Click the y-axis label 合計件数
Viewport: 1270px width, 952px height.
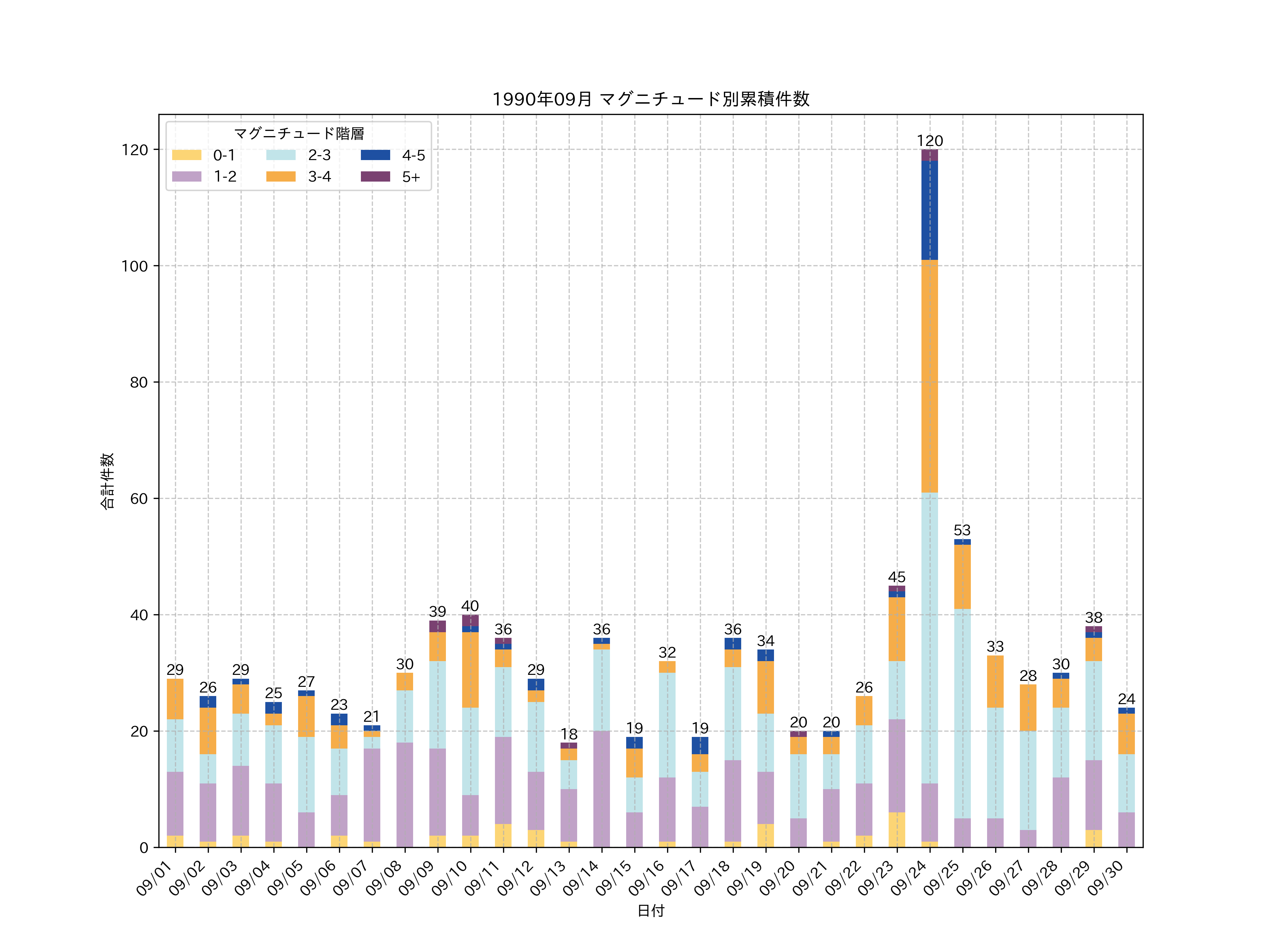(107, 481)
